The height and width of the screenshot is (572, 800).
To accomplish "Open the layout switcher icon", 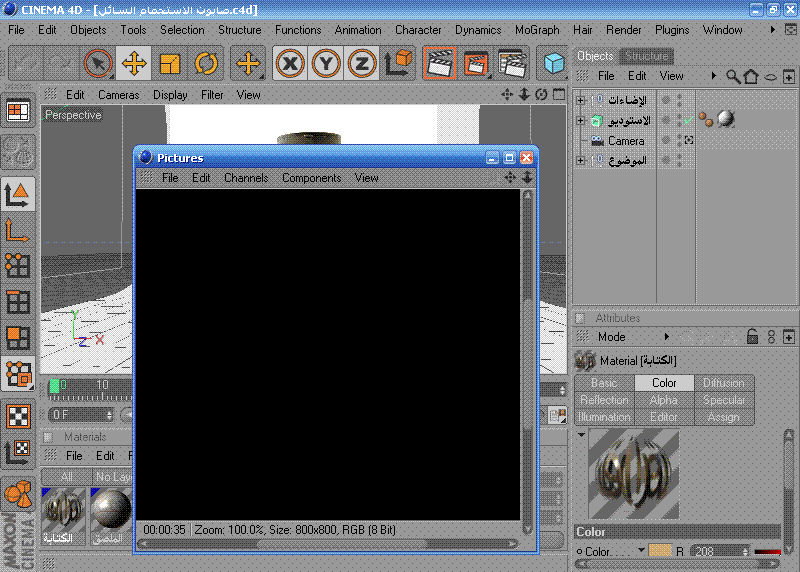I will point(18,111).
